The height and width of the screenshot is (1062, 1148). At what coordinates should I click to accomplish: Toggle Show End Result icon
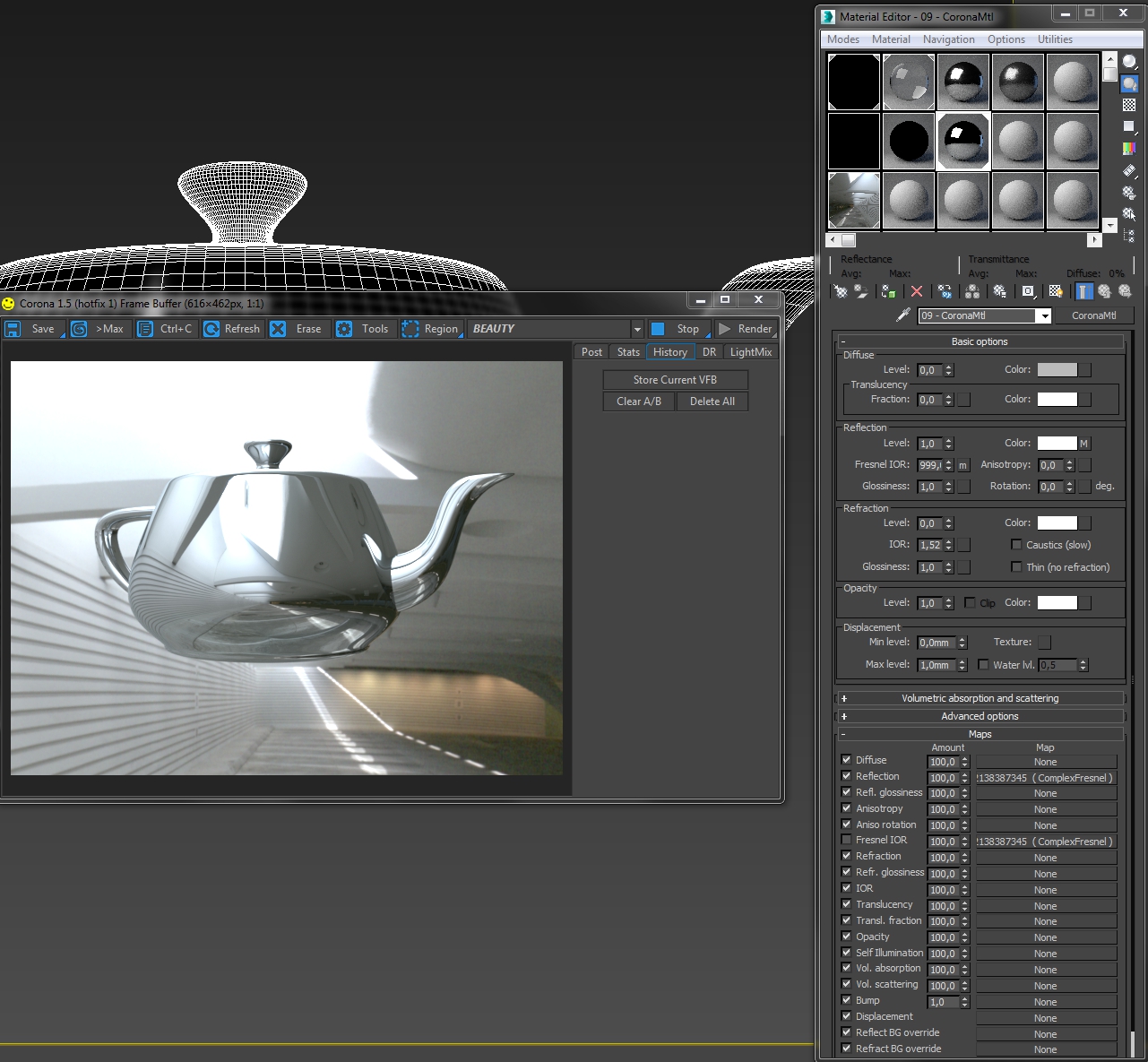(x=1084, y=291)
